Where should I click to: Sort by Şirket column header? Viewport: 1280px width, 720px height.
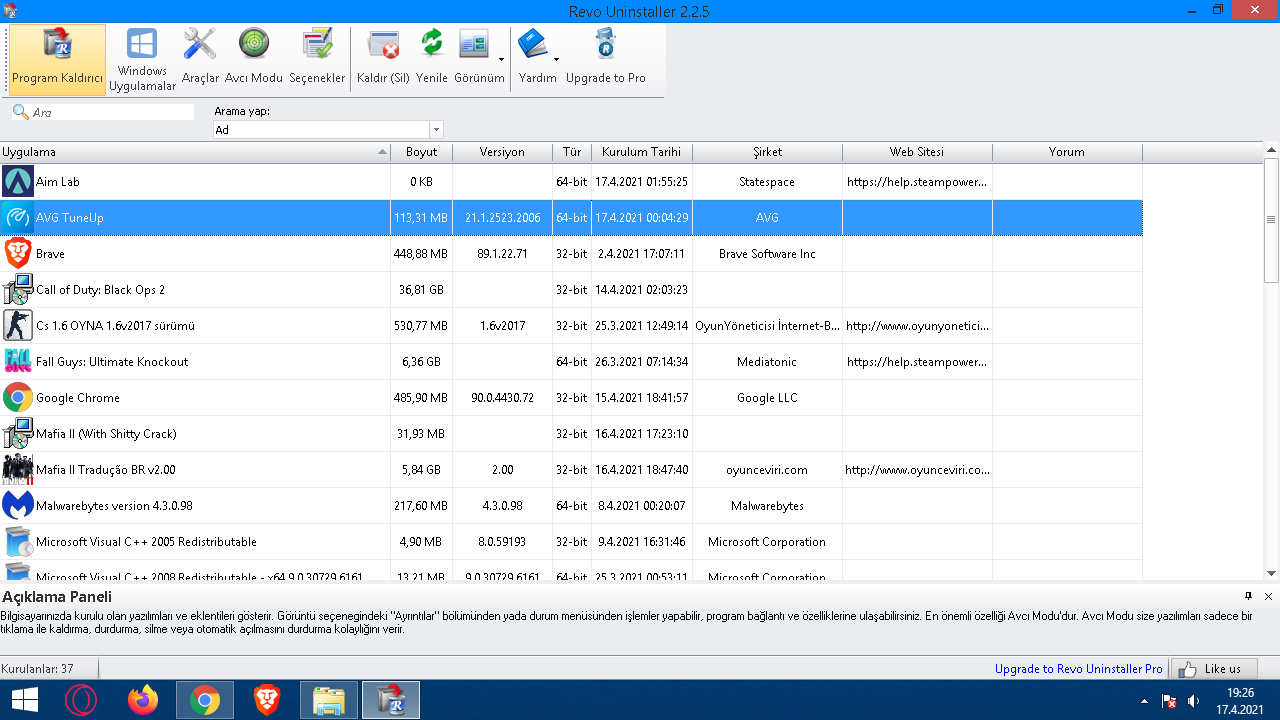click(x=767, y=152)
